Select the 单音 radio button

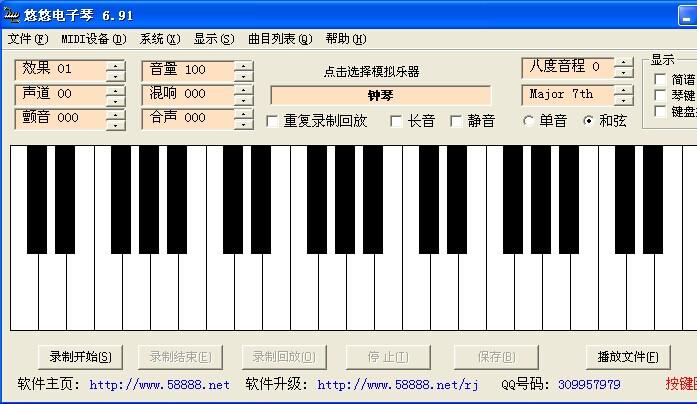(x=529, y=121)
